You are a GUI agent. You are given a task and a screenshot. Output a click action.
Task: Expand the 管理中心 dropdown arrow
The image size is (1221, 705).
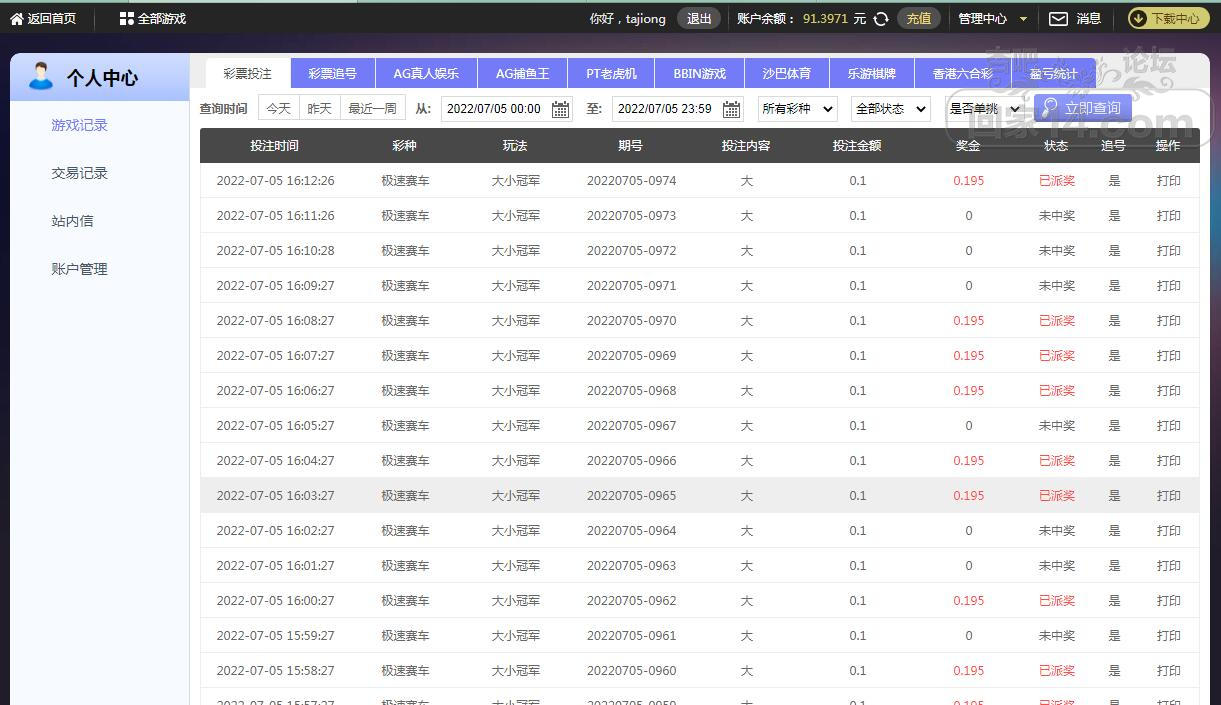click(x=1023, y=19)
